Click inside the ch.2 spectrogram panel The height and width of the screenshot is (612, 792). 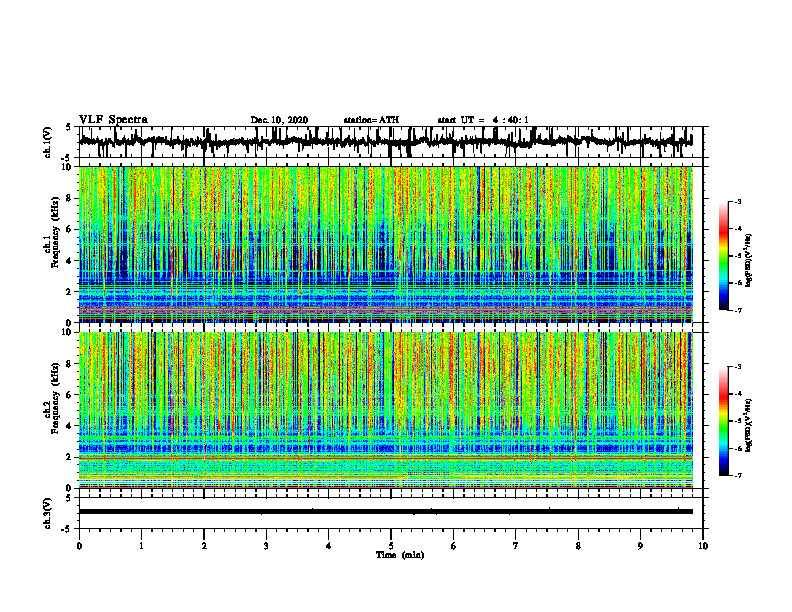click(x=386, y=410)
